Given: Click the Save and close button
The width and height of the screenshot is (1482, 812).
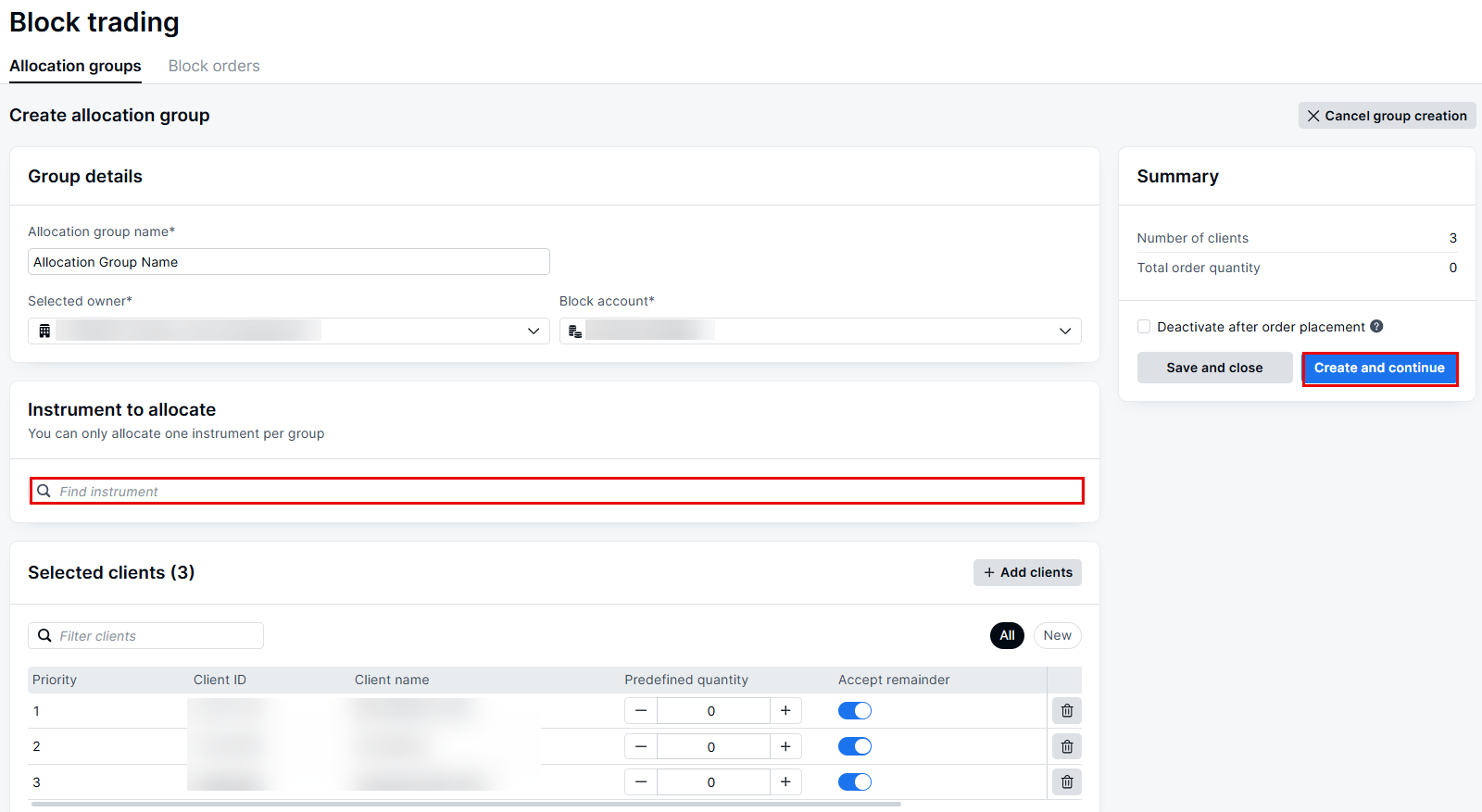Looking at the screenshot, I should click(1214, 368).
